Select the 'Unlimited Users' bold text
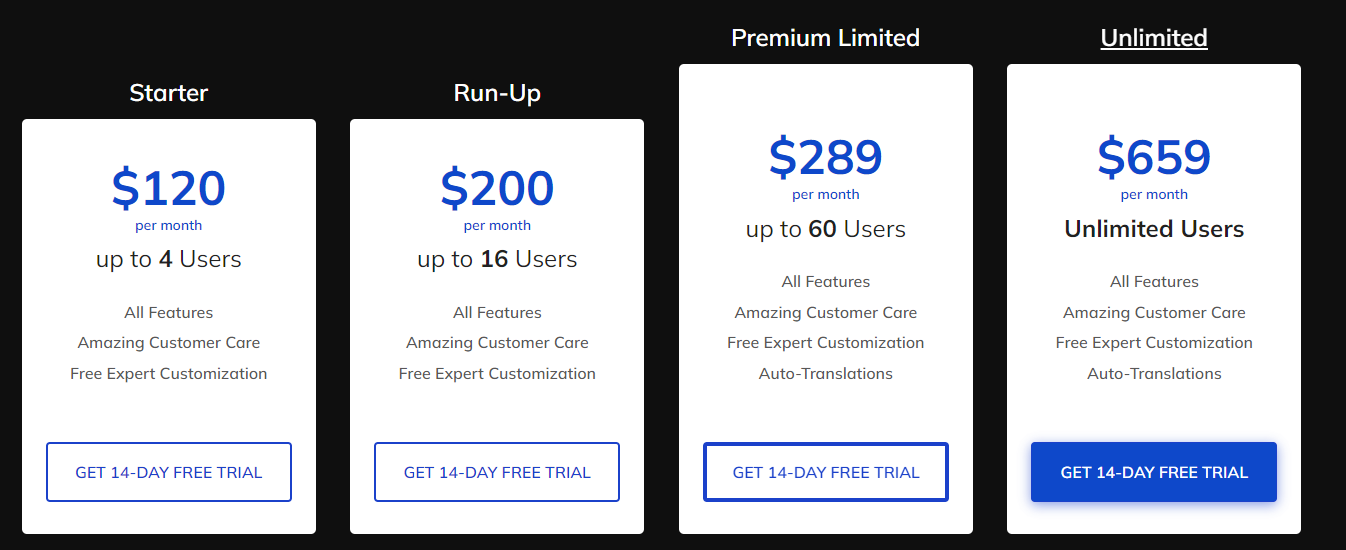The image size is (1346, 550). coord(1154,229)
